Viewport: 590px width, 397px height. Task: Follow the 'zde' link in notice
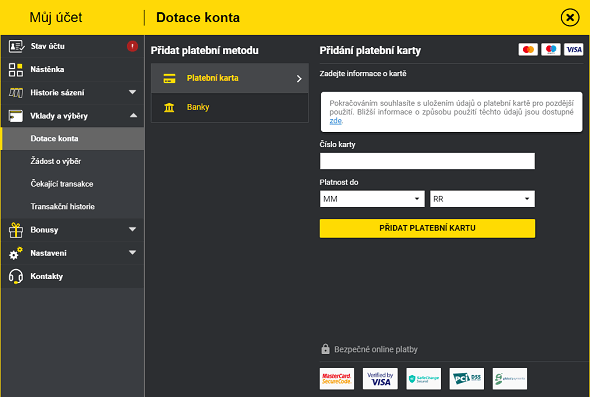tap(336, 121)
